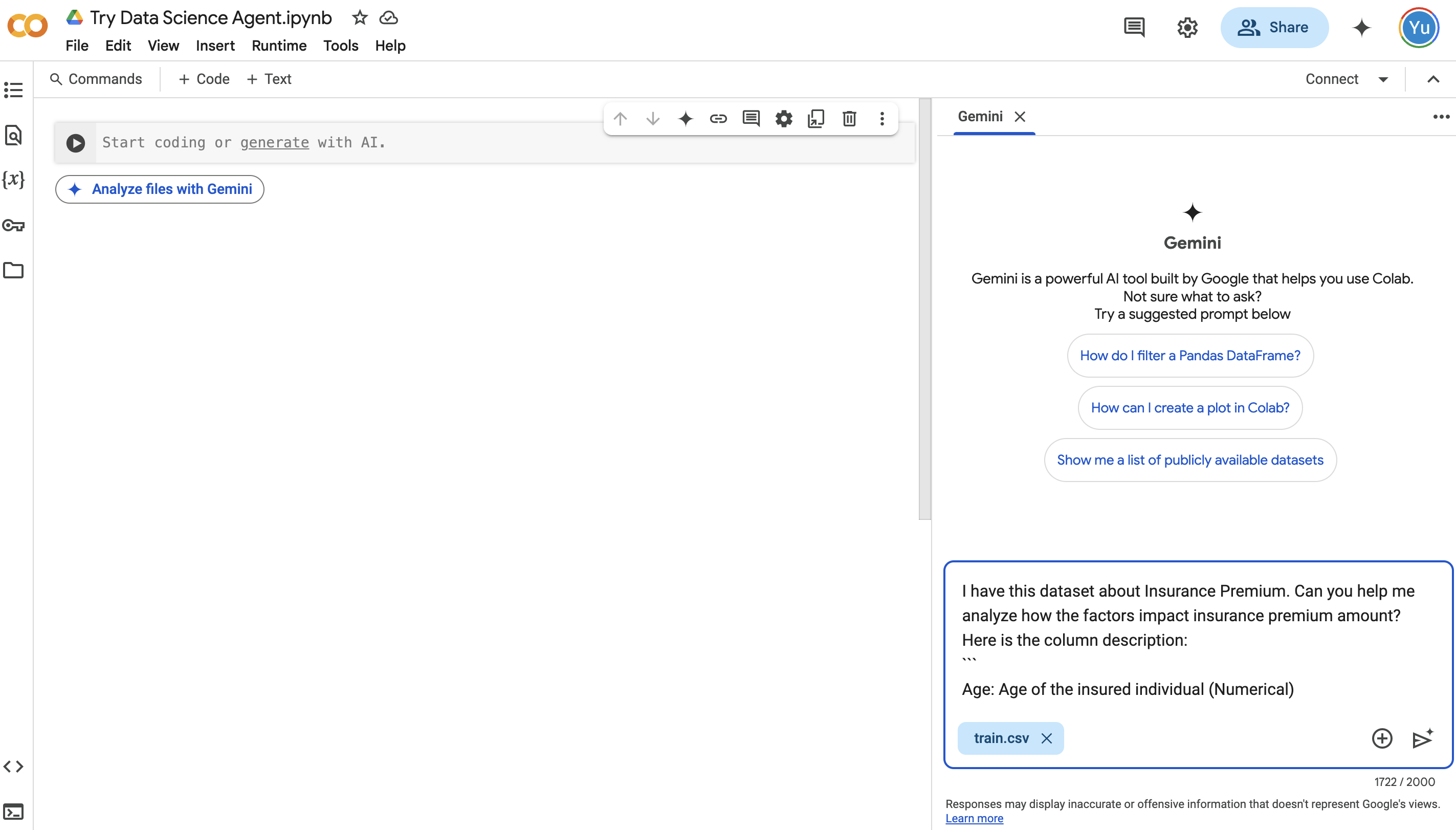Viewport: 1456px width, 830px height.
Task: Open the Variables {x} sidebar panel
Action: click(x=13, y=180)
